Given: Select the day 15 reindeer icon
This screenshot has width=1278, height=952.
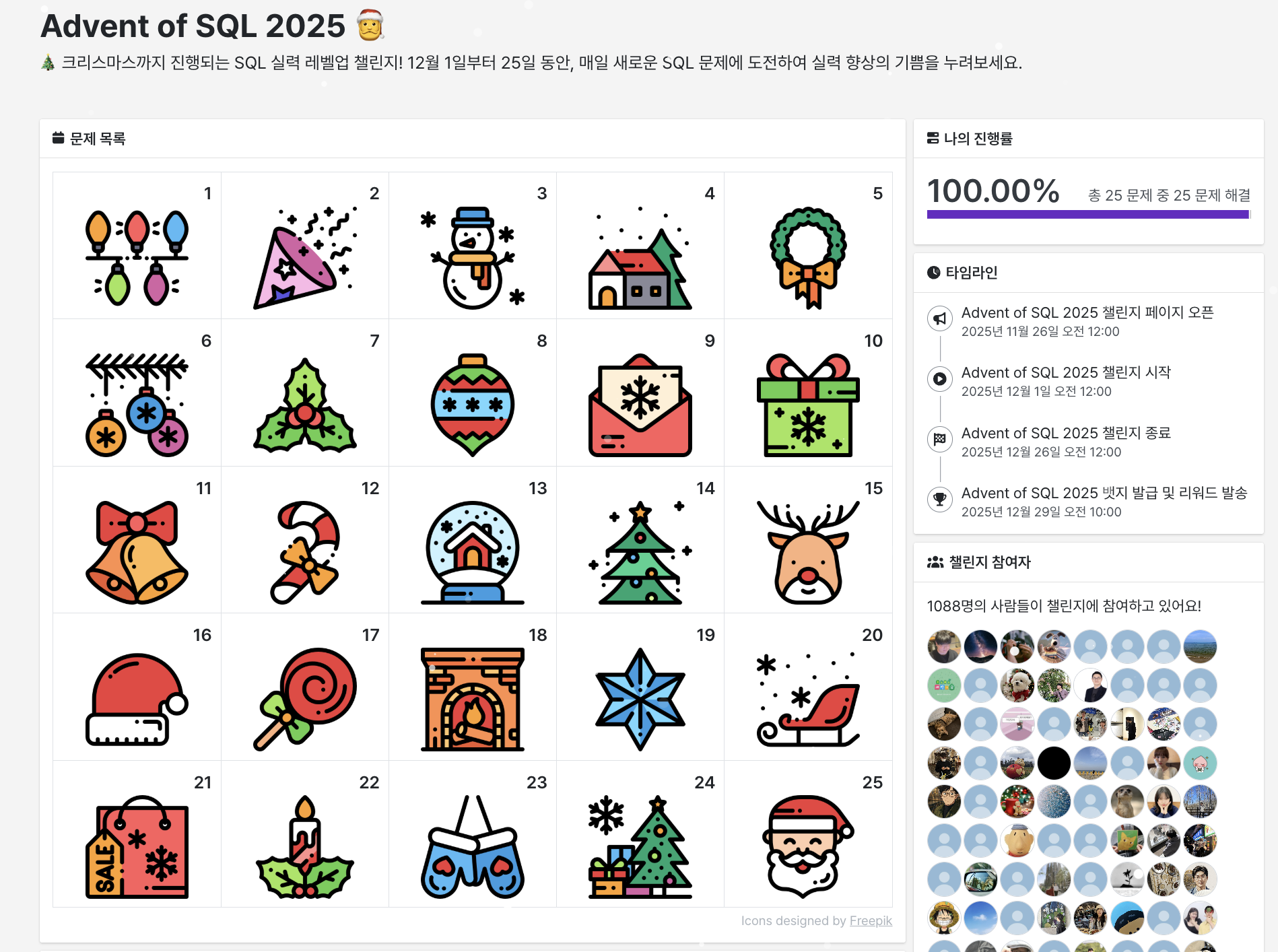Looking at the screenshot, I should pyautogui.click(x=808, y=552).
